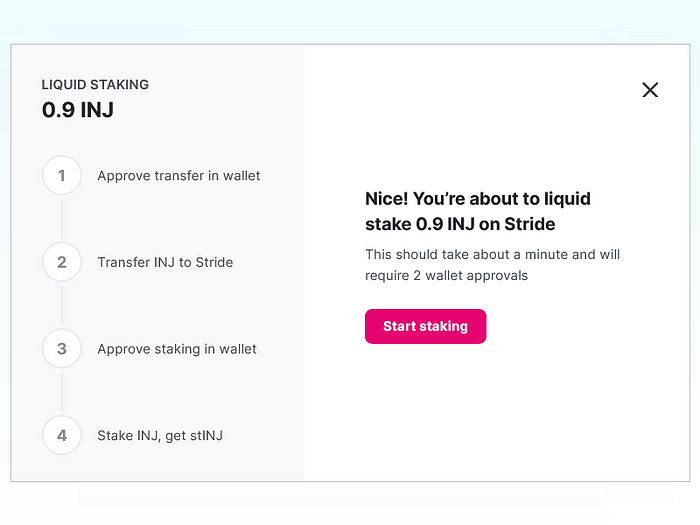
Task: Click the backdrop area above the dialog
Action: pyautogui.click(x=350, y=20)
